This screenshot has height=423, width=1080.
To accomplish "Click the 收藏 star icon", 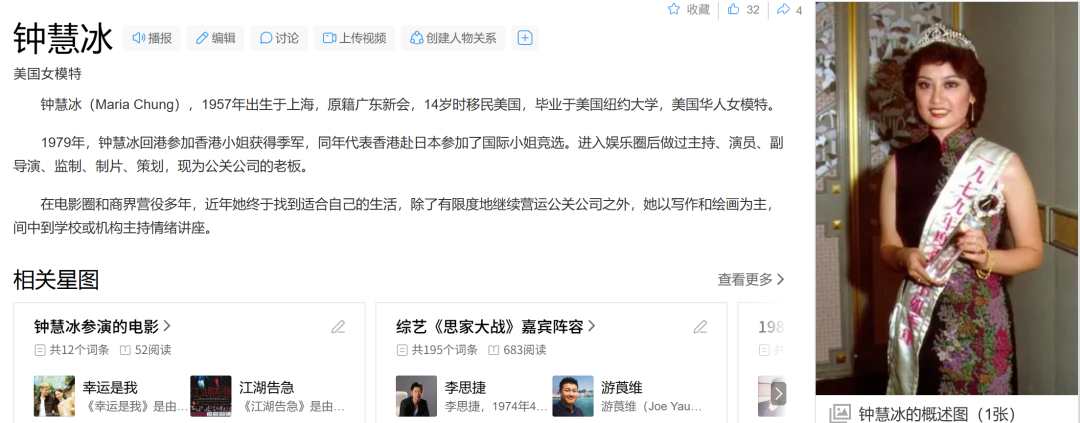I will tap(674, 10).
